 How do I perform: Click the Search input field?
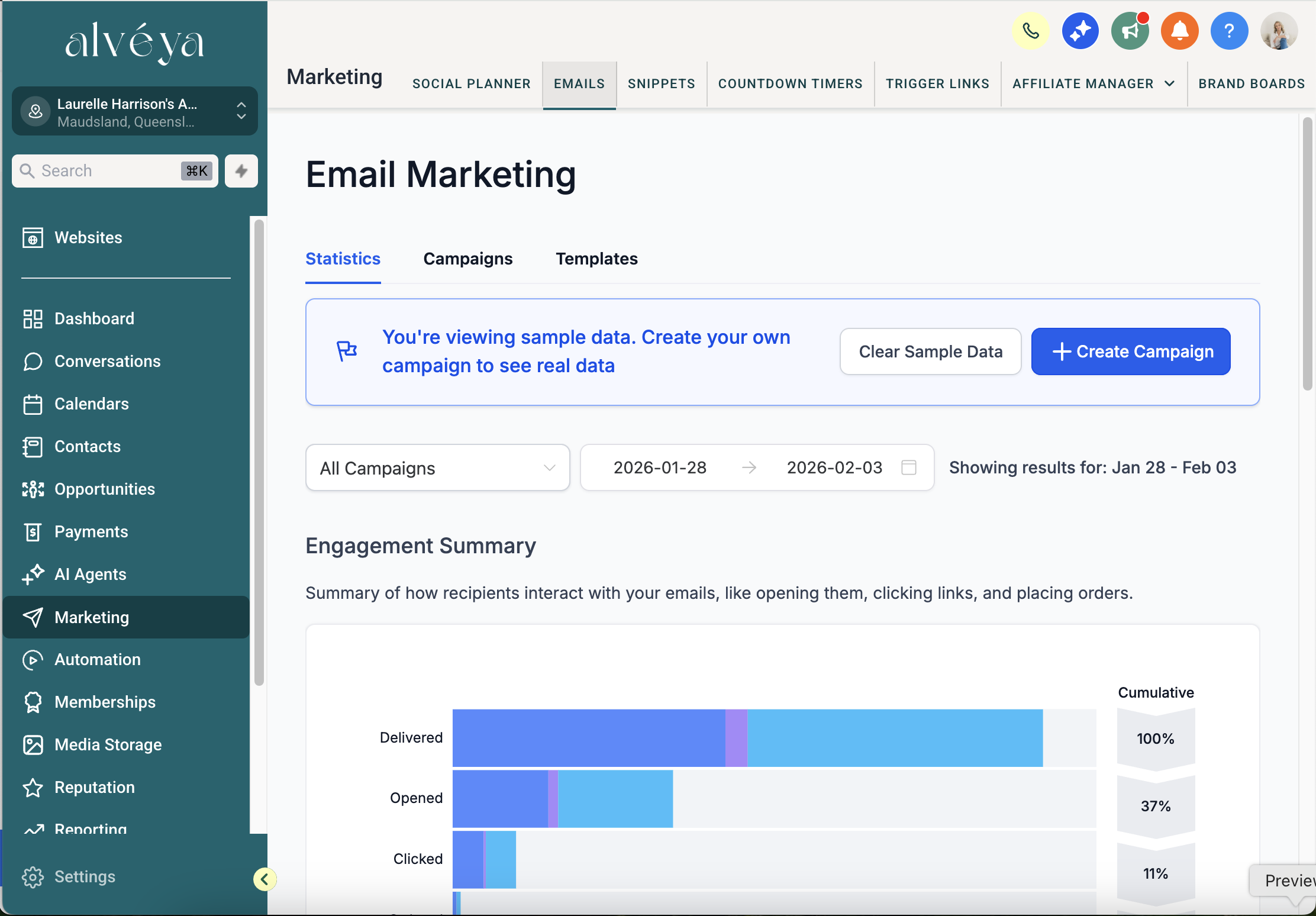click(x=115, y=171)
